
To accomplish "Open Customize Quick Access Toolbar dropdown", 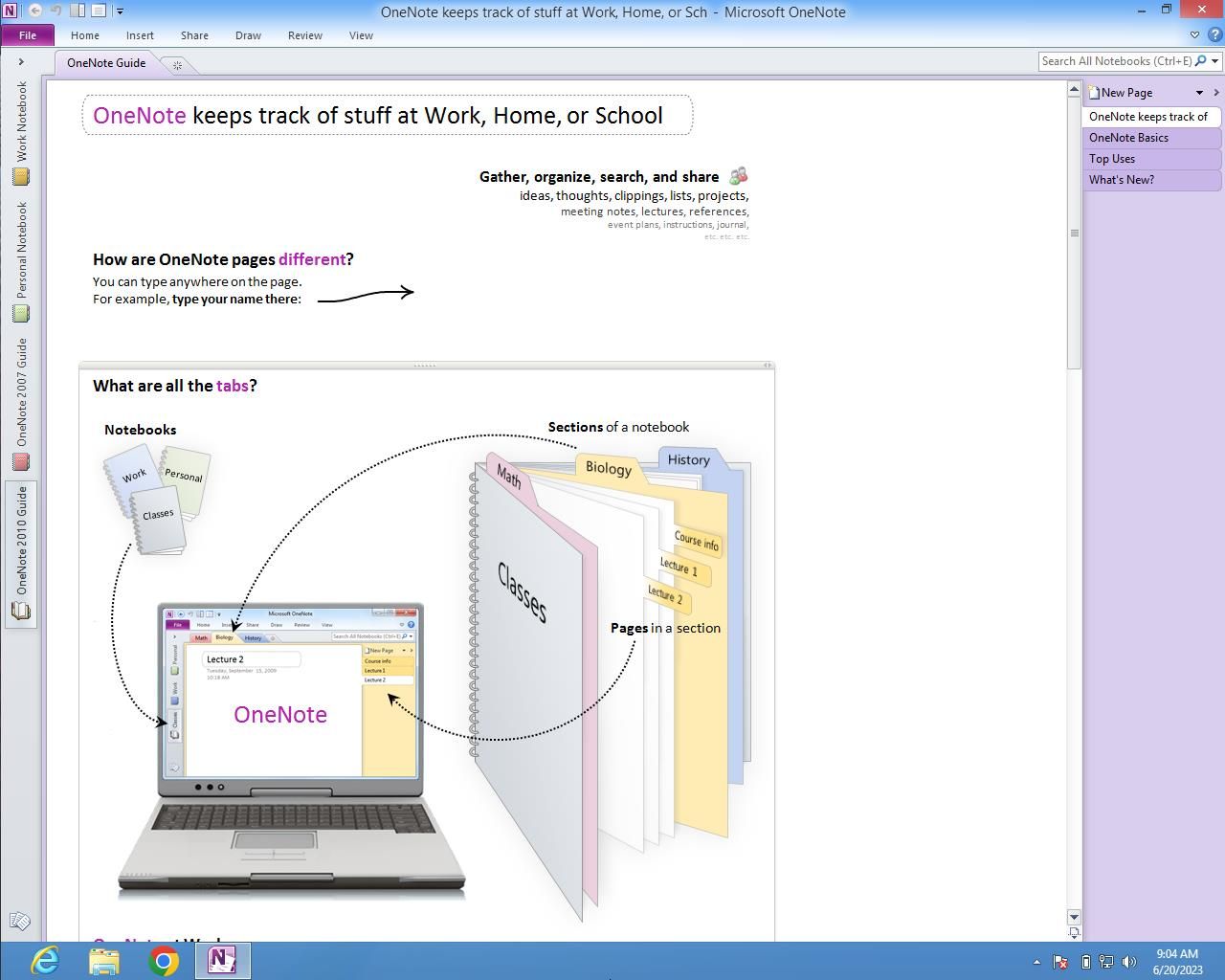I will pyautogui.click(x=120, y=11).
